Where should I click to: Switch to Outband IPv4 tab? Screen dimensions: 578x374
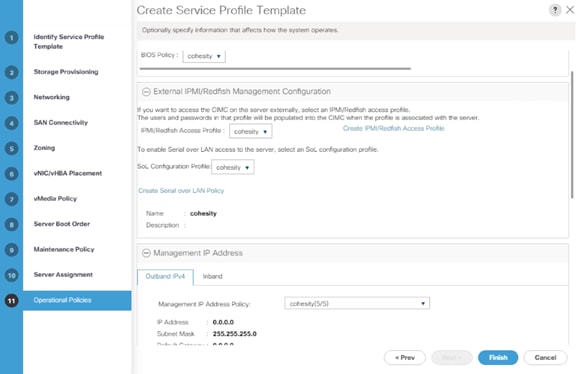pos(165,277)
